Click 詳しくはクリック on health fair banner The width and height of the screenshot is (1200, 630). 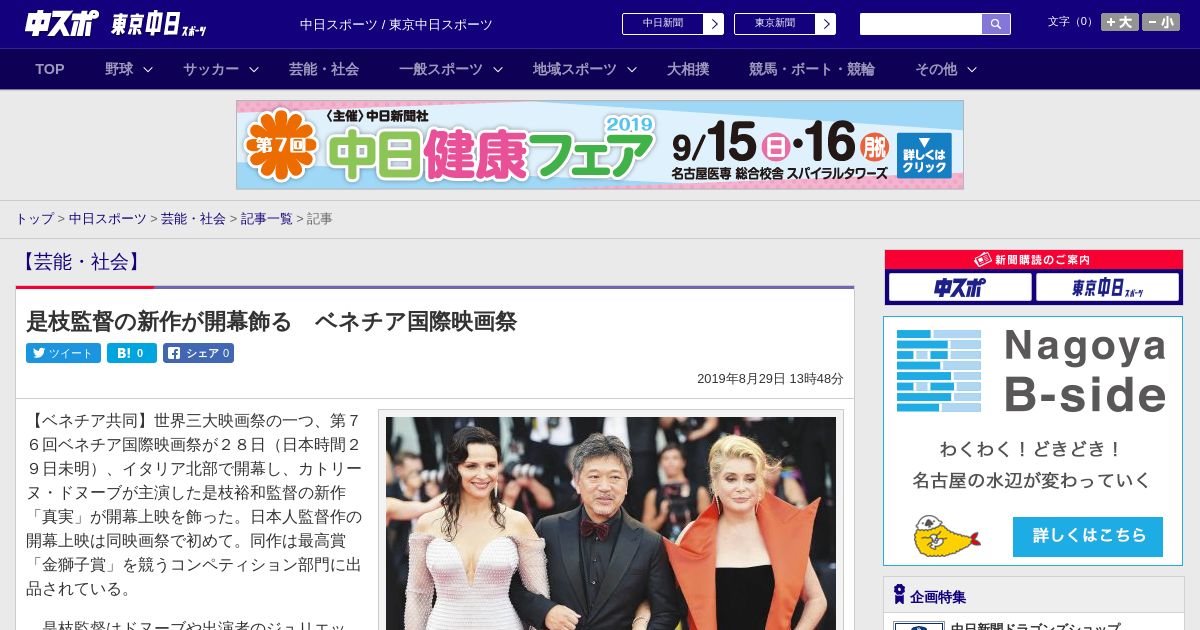coord(924,155)
